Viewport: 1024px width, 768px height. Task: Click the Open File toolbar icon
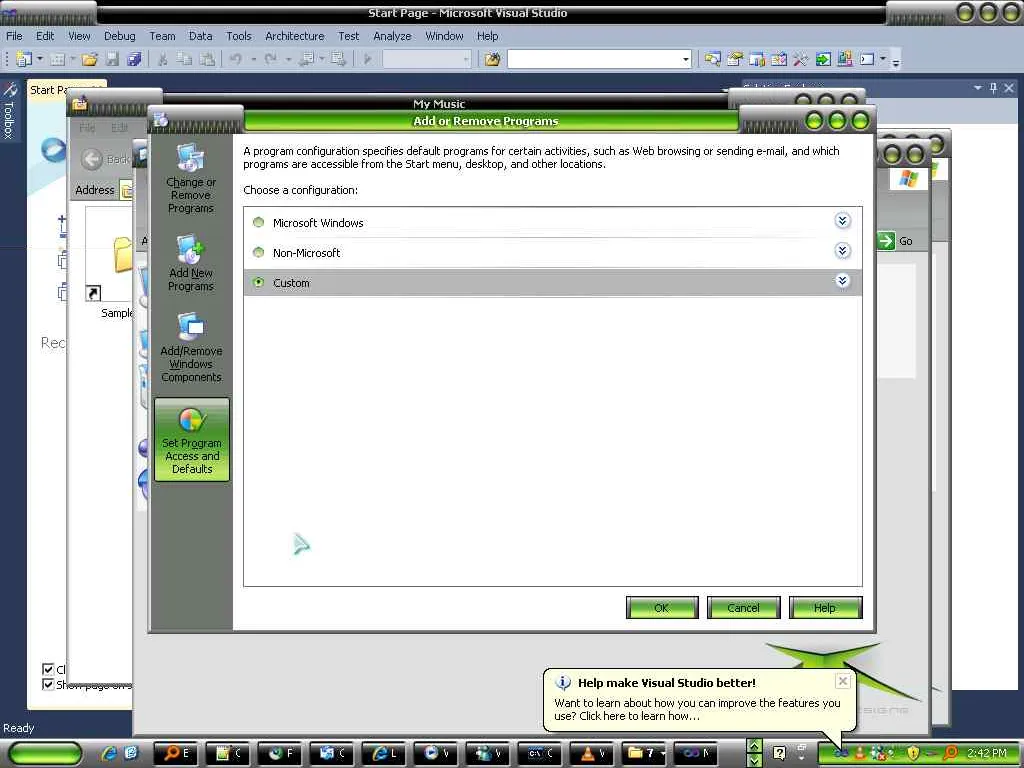click(90, 59)
